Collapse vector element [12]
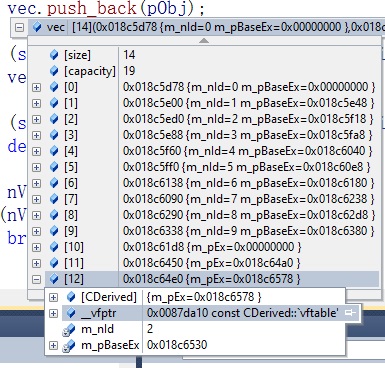 click(x=36, y=279)
